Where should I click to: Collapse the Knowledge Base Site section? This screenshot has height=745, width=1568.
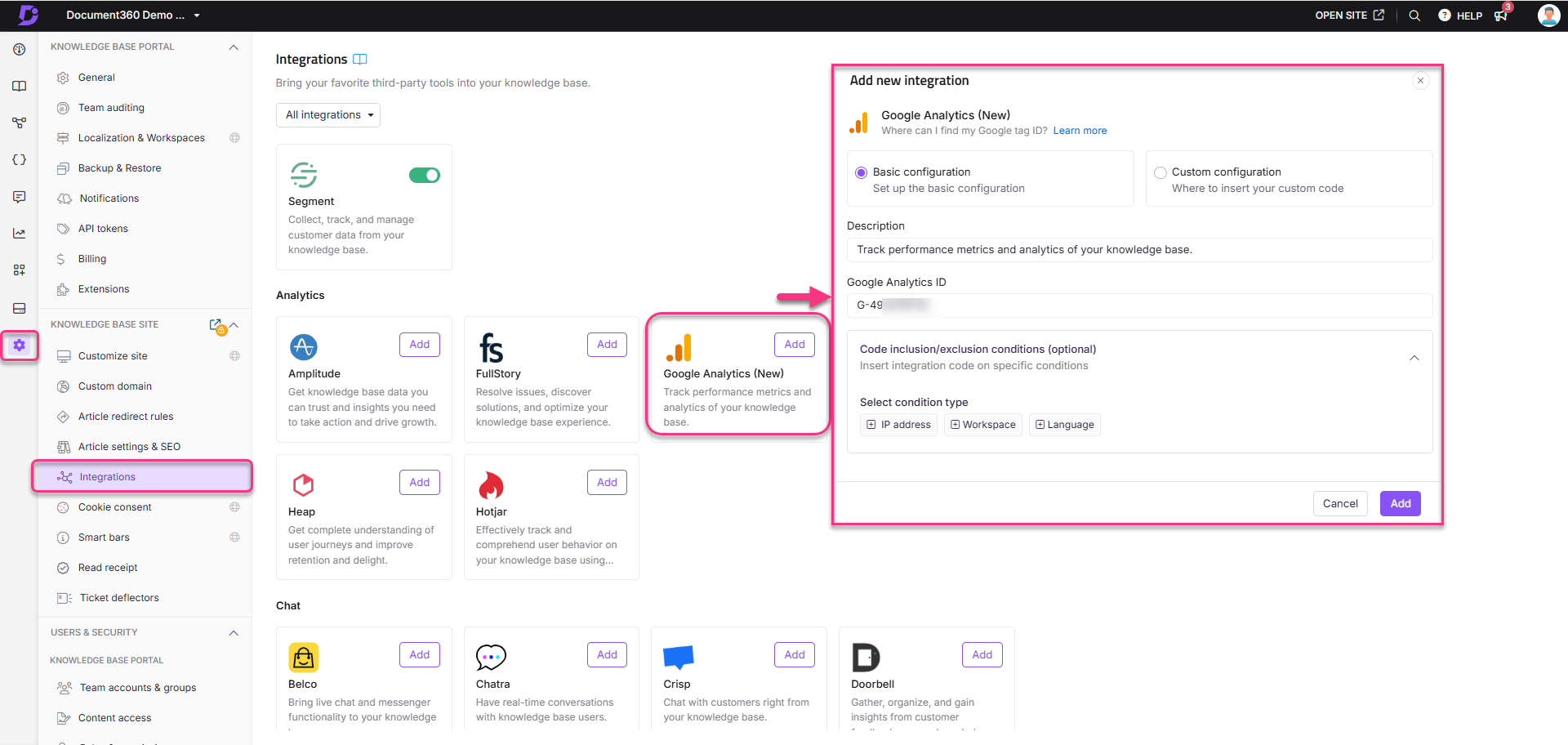click(234, 325)
